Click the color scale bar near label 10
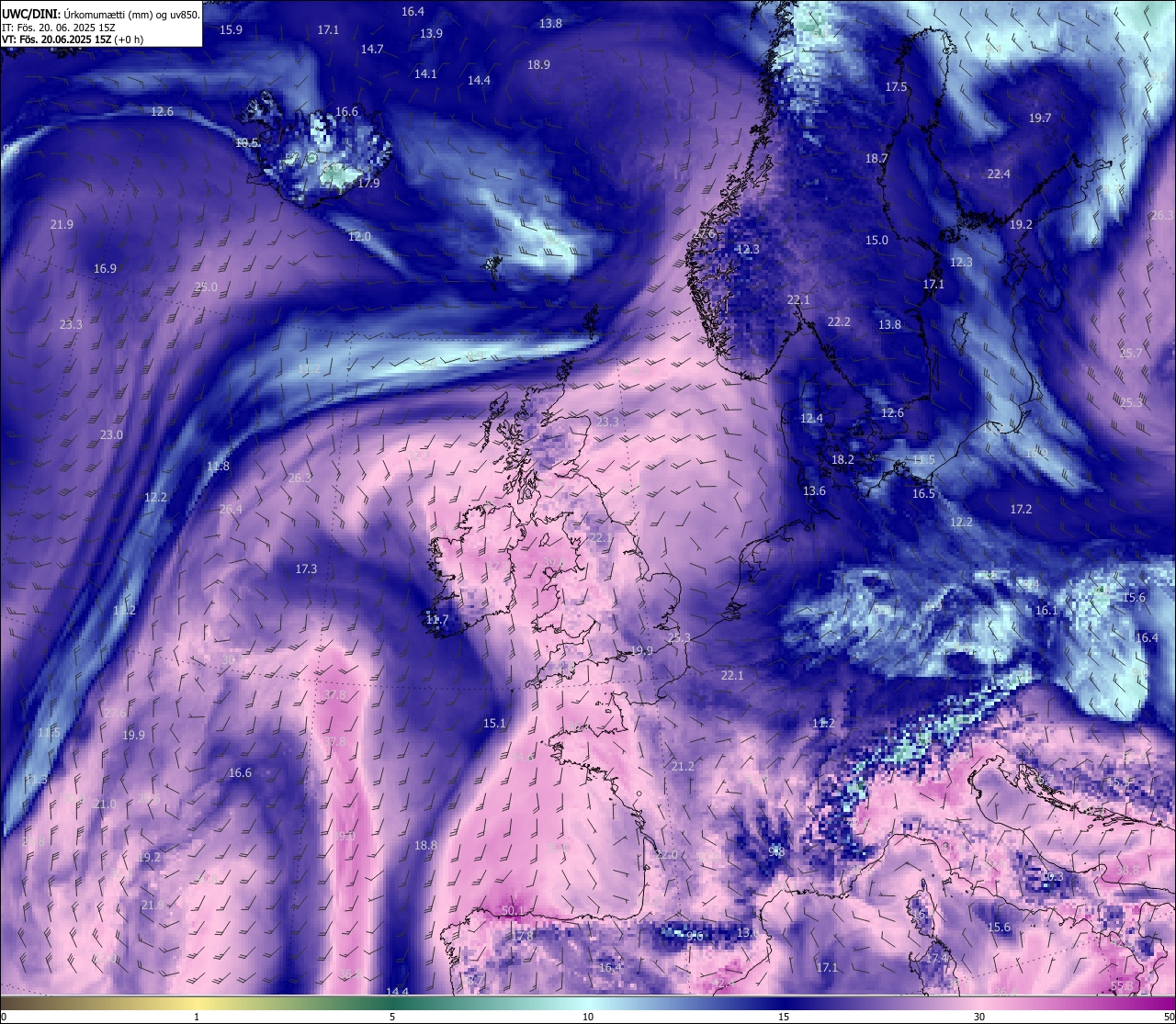 click(x=588, y=1002)
